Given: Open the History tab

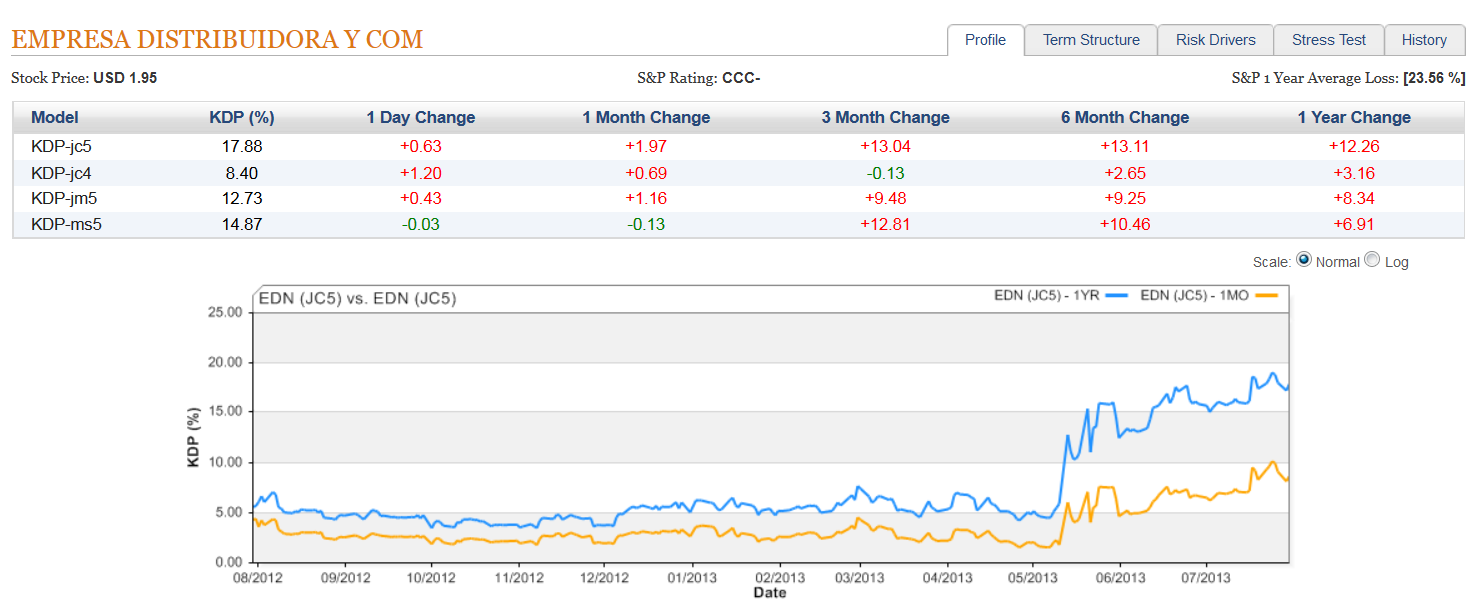Looking at the screenshot, I should [1424, 40].
